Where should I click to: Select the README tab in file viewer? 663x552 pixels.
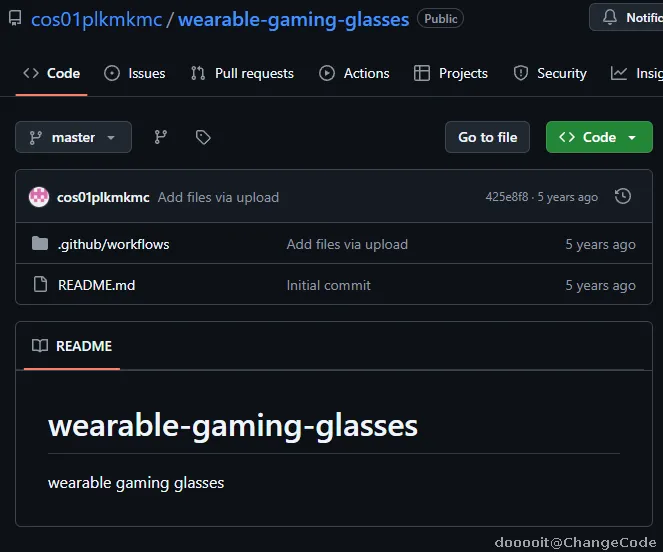[x=72, y=346]
